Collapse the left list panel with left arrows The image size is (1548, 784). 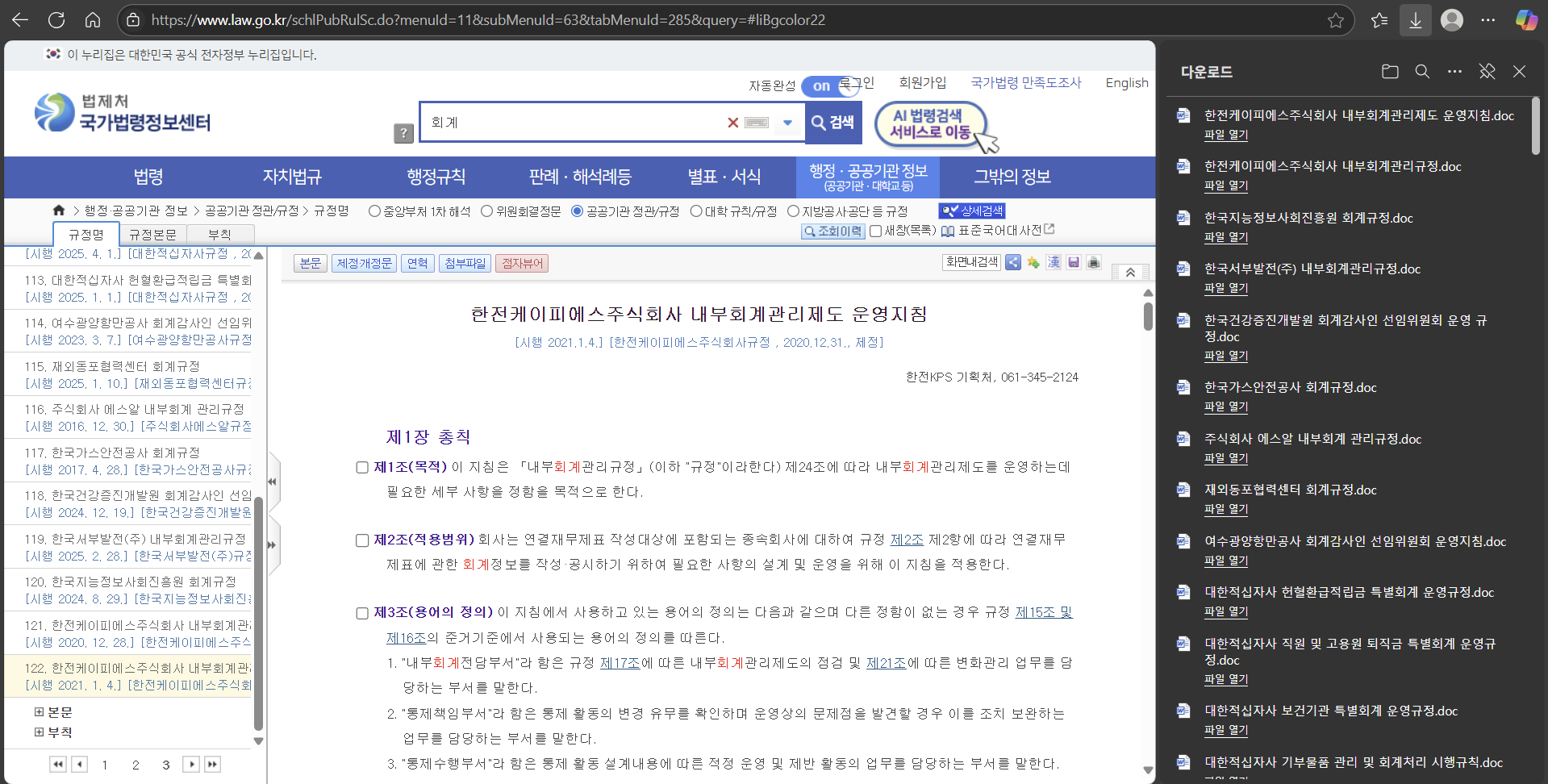[x=273, y=482]
